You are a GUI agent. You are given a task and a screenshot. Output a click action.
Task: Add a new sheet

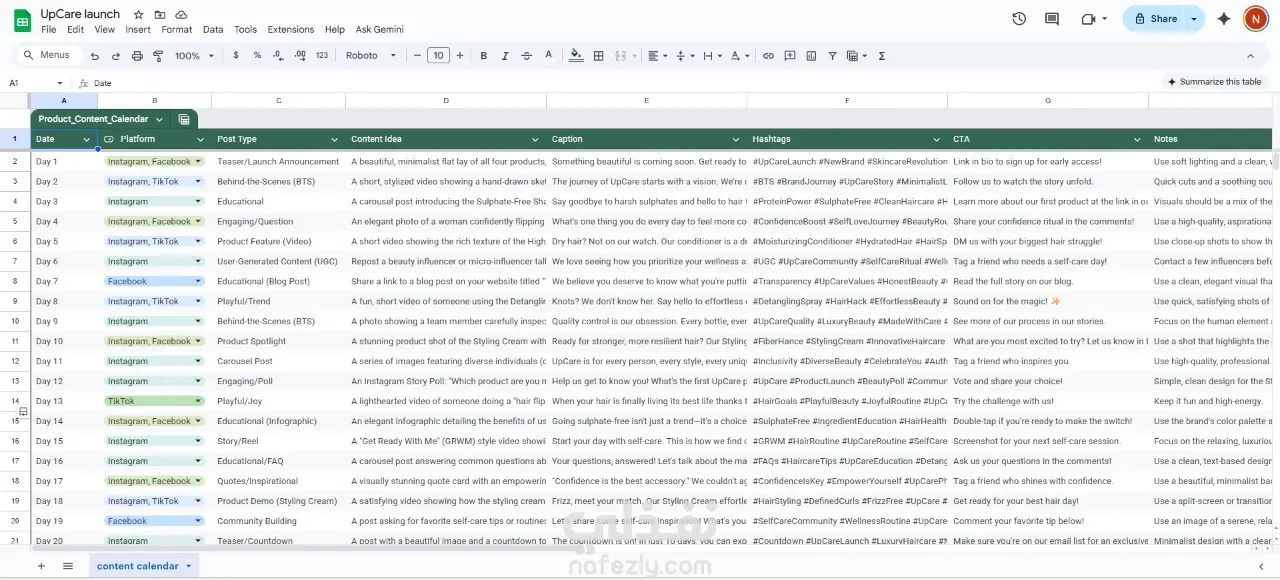click(41, 566)
